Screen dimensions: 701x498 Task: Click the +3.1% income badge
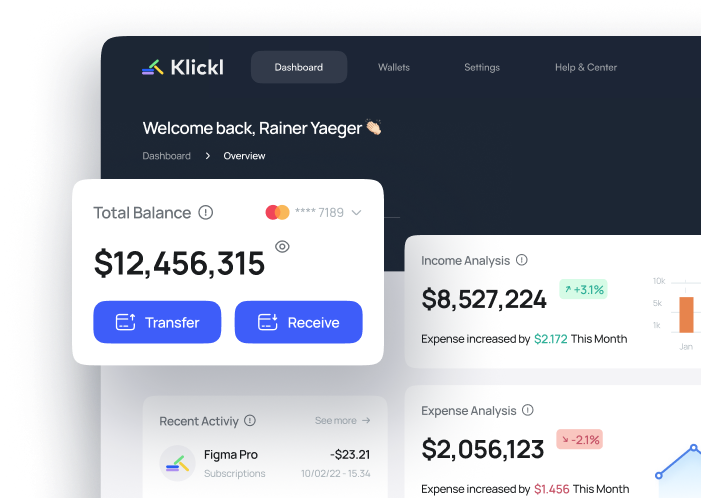(583, 290)
